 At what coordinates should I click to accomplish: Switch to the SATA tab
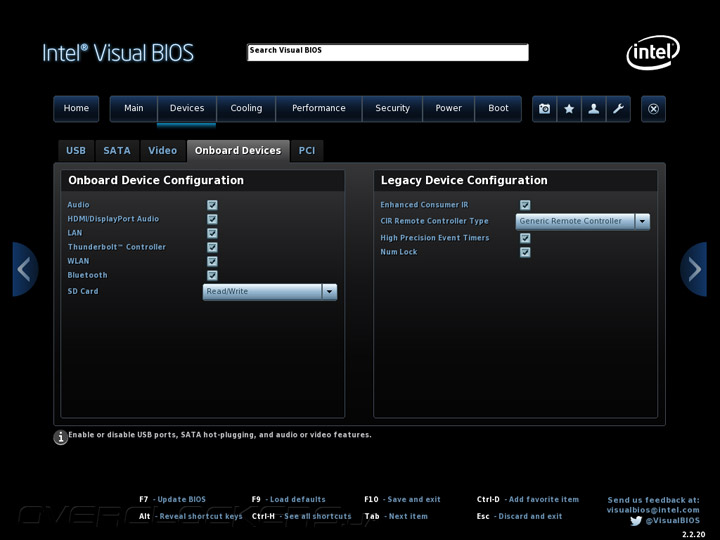tap(117, 151)
